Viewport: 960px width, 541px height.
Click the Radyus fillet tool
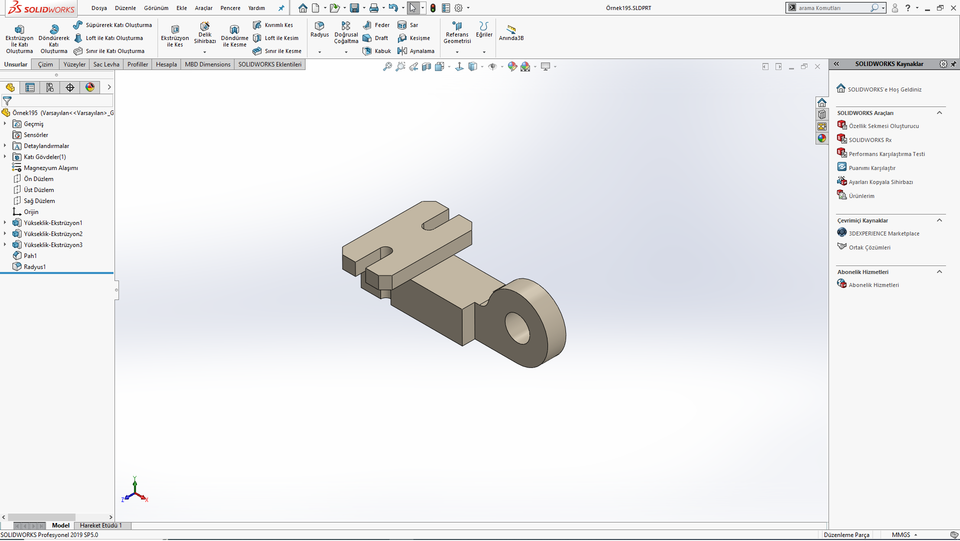click(x=320, y=30)
